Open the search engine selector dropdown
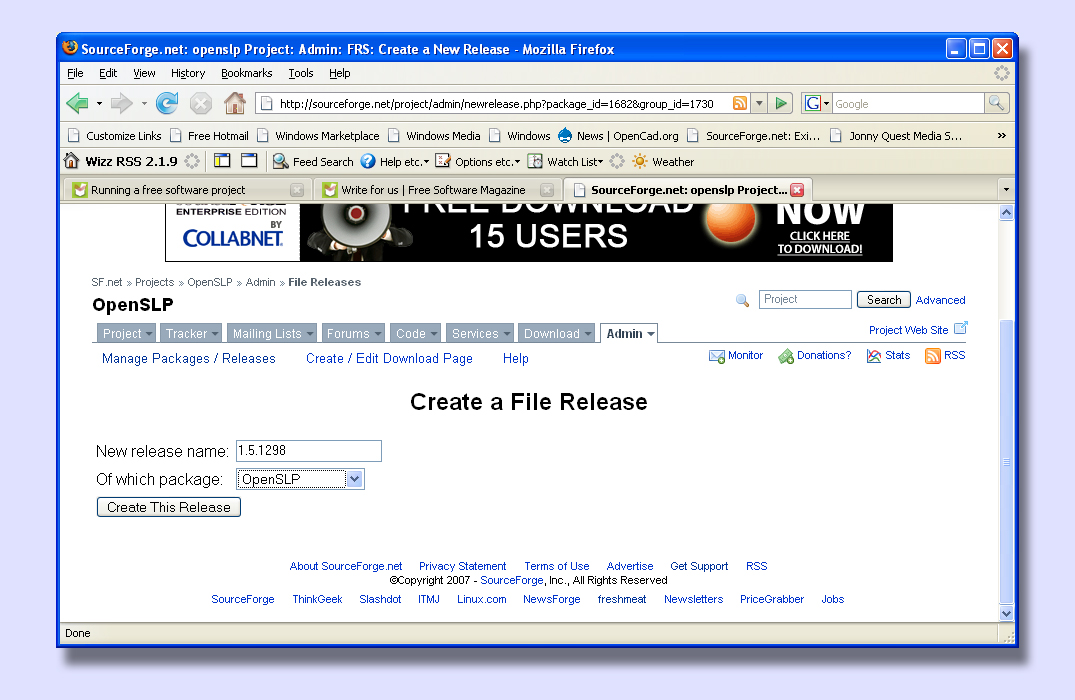This screenshot has height=700, width=1075. tap(826, 104)
